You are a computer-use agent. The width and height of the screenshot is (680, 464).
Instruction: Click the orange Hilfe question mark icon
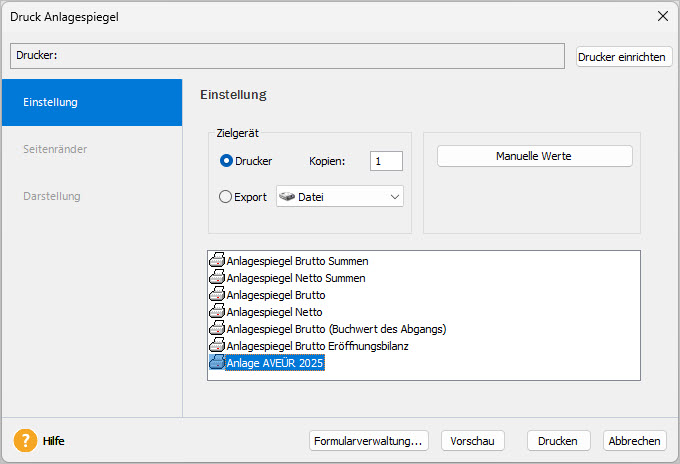coord(25,440)
